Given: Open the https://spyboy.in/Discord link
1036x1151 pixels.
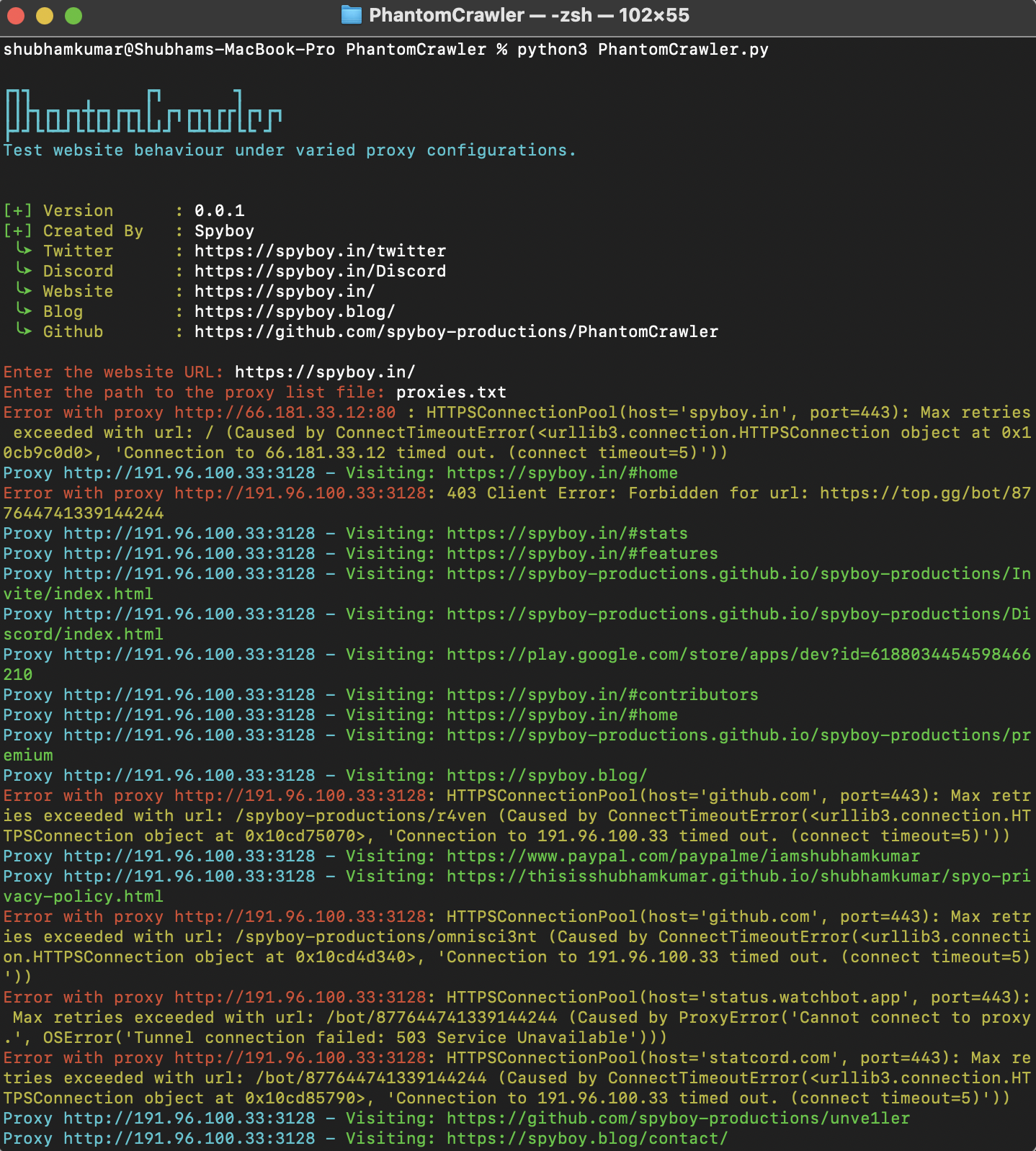Looking at the screenshot, I should (x=320, y=272).
